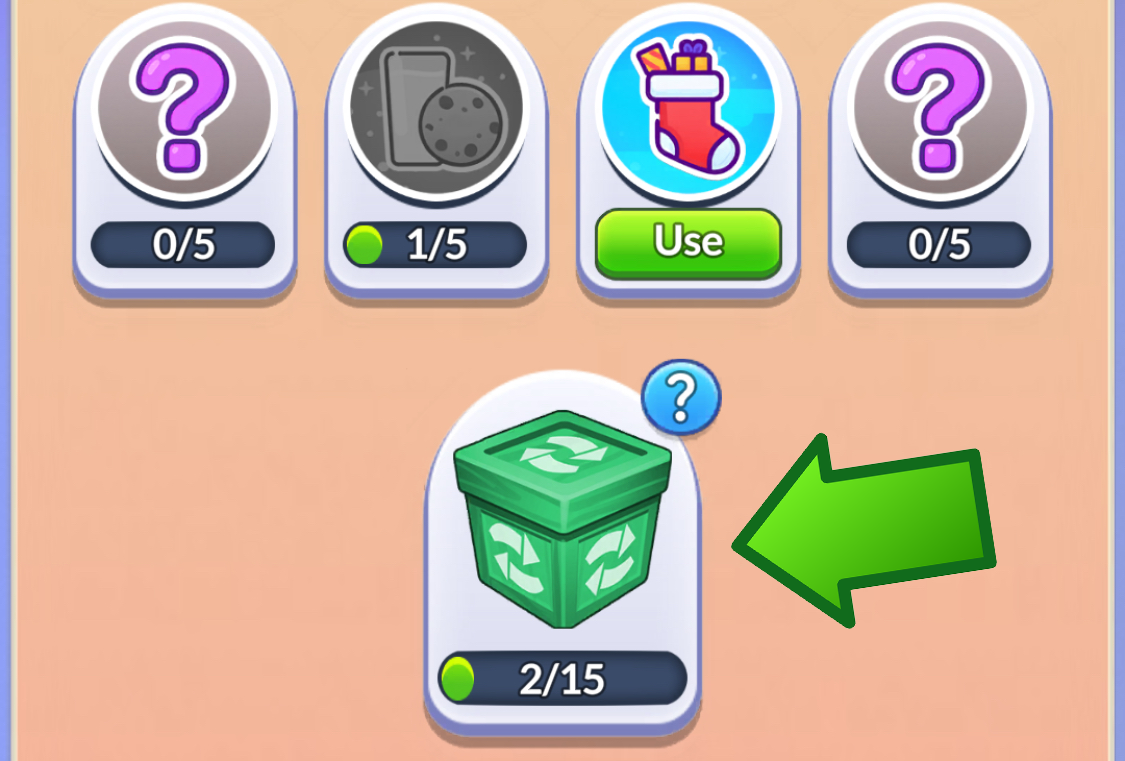Click the large green arrow pointer
Viewport: 1125px width, 761px height.
(x=865, y=530)
